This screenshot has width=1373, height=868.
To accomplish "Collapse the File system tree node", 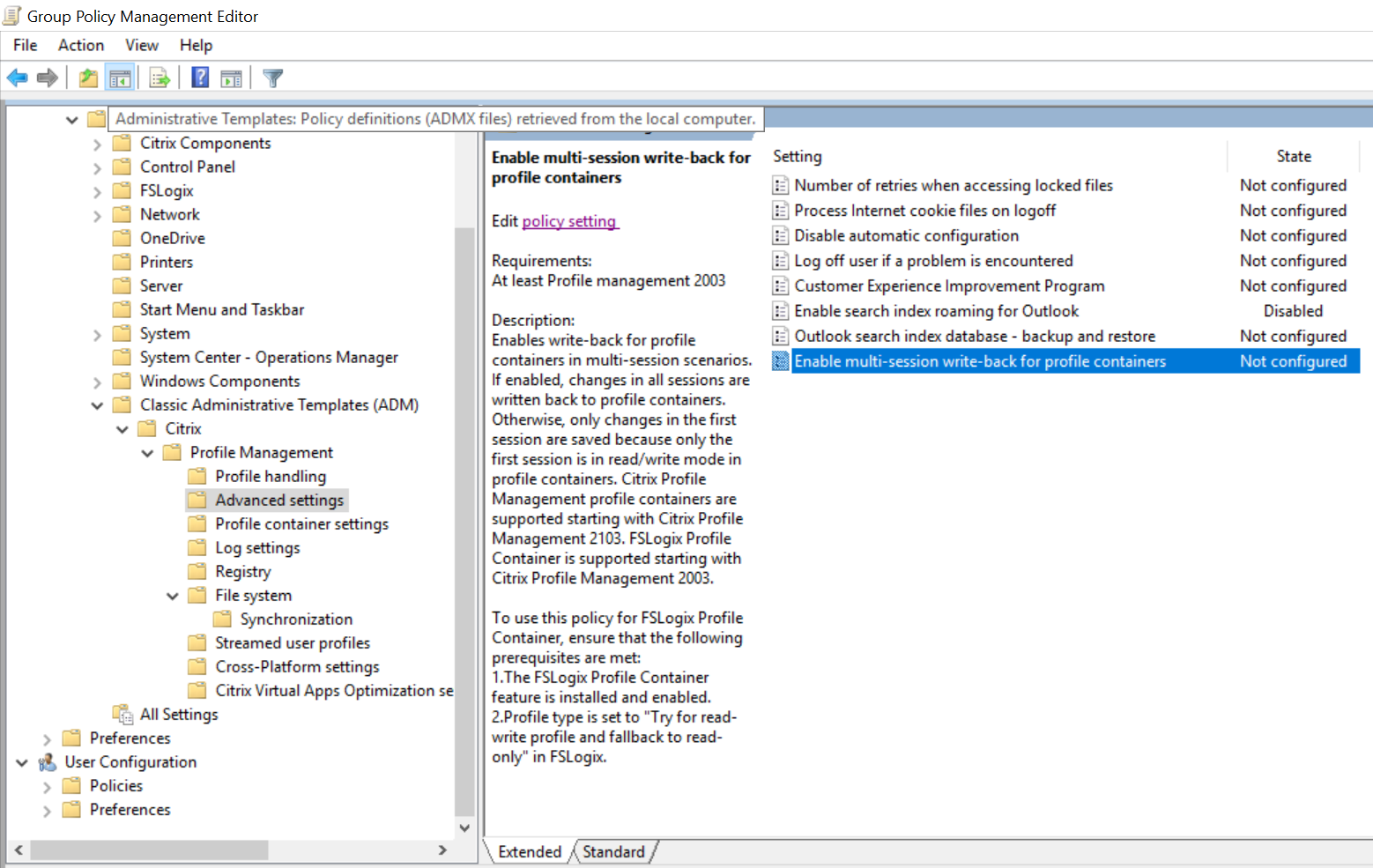I will point(173,597).
